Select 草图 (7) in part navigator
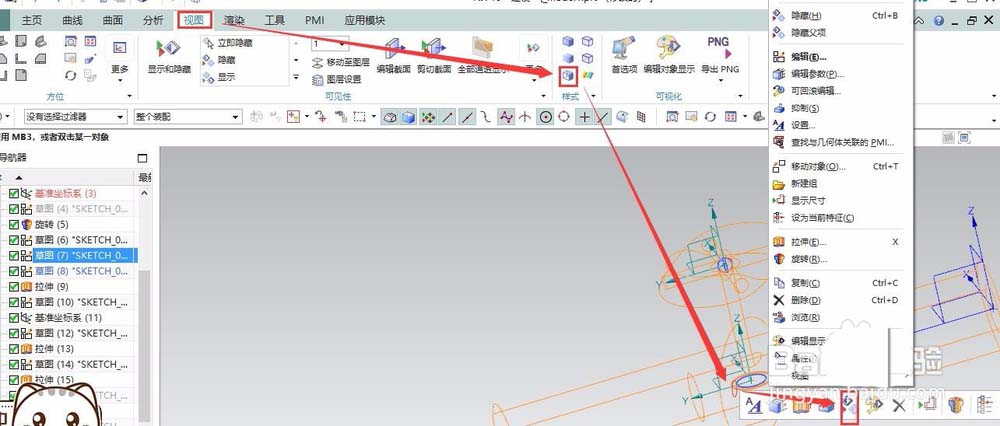This screenshot has width=1000, height=426. click(x=83, y=255)
